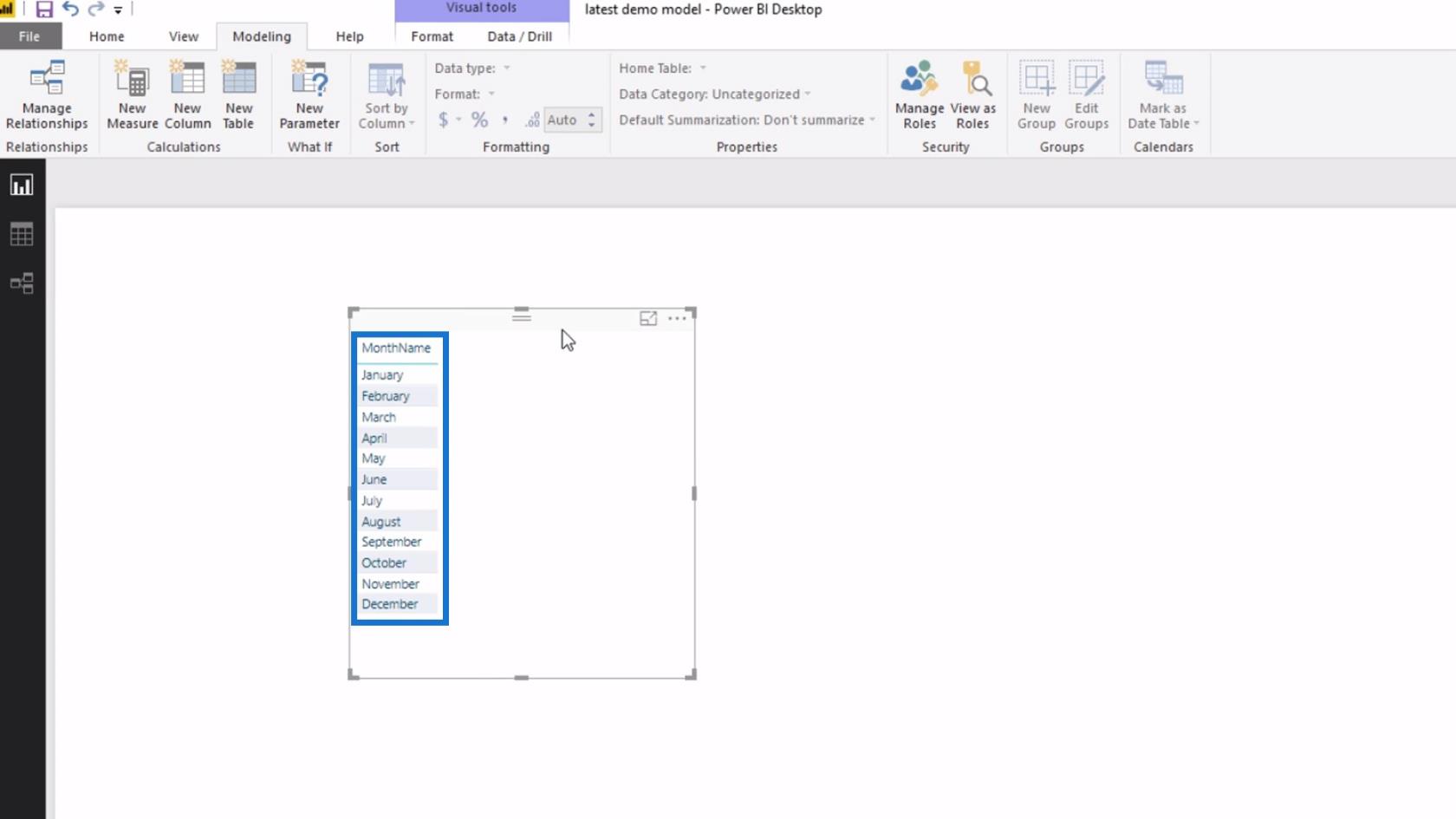Apply thousands separator format

(505, 120)
